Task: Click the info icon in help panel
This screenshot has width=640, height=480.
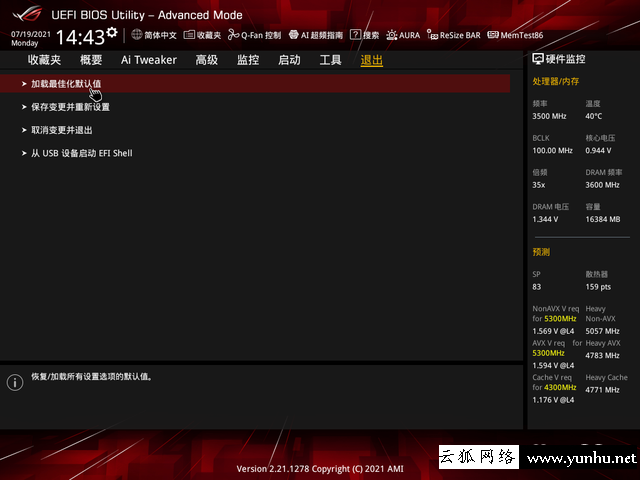Action: [15, 382]
